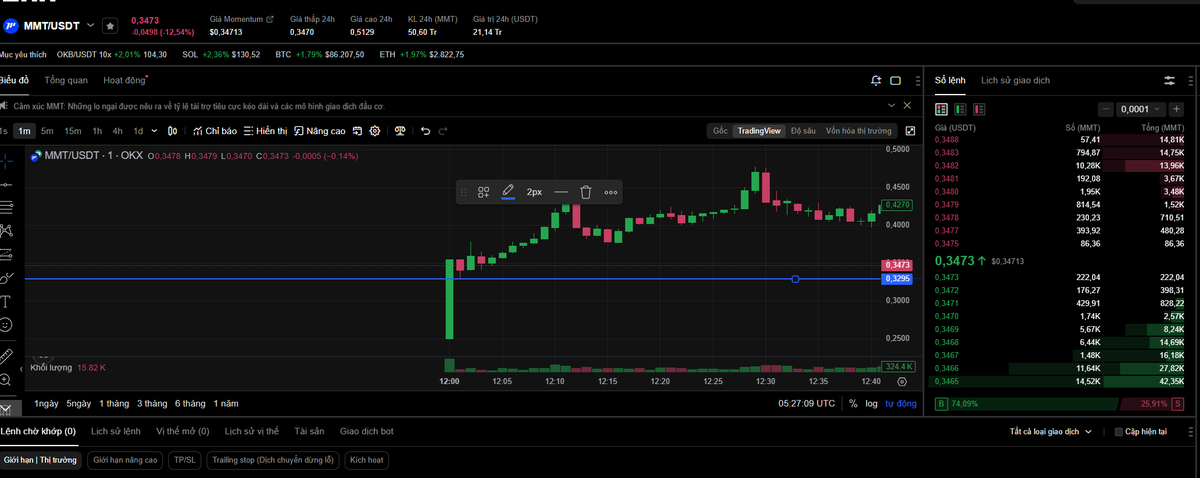Open 'Chỉ báo' indicators button
The width and height of the screenshot is (1200, 478).
(215, 131)
